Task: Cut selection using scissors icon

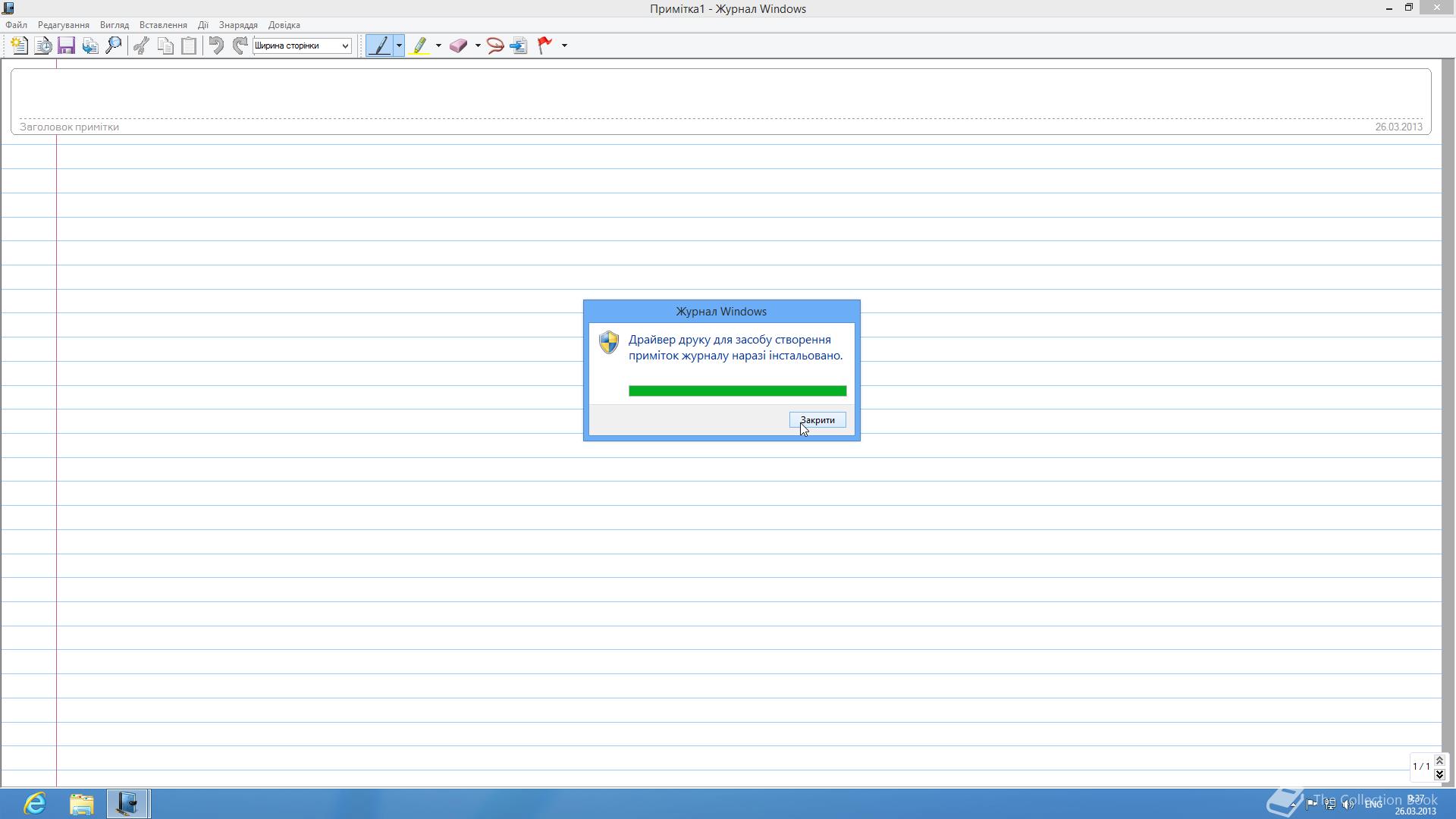Action: click(x=141, y=45)
